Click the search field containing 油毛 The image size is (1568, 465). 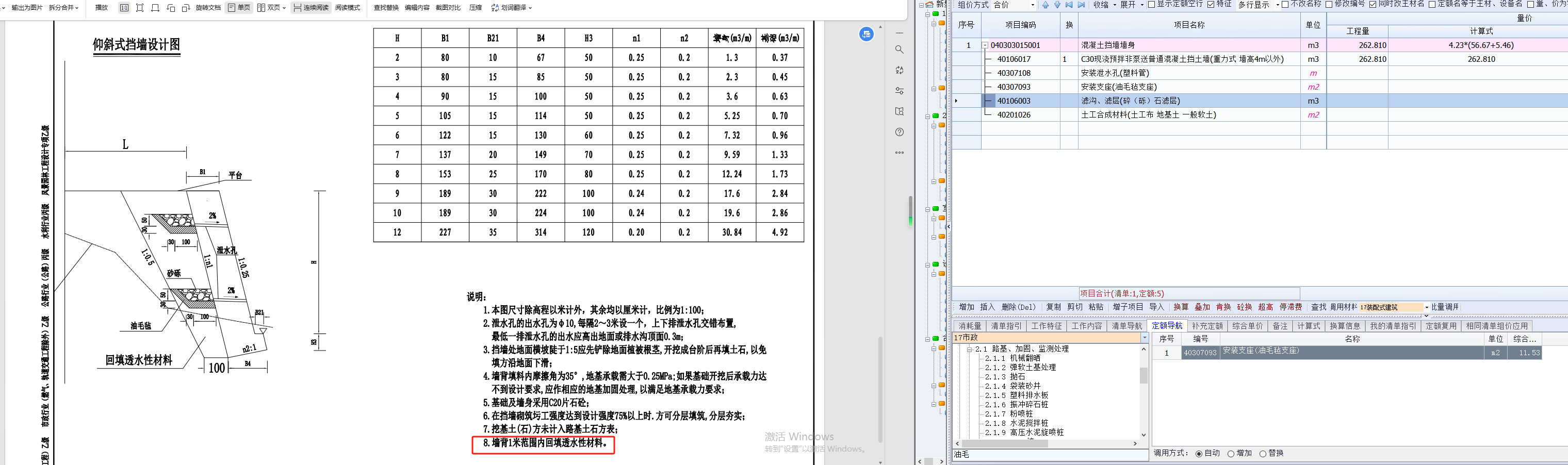click(x=1051, y=455)
